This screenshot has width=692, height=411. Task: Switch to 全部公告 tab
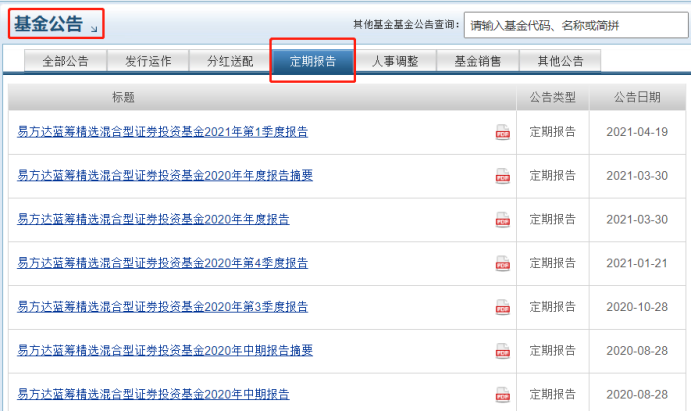coord(65,61)
